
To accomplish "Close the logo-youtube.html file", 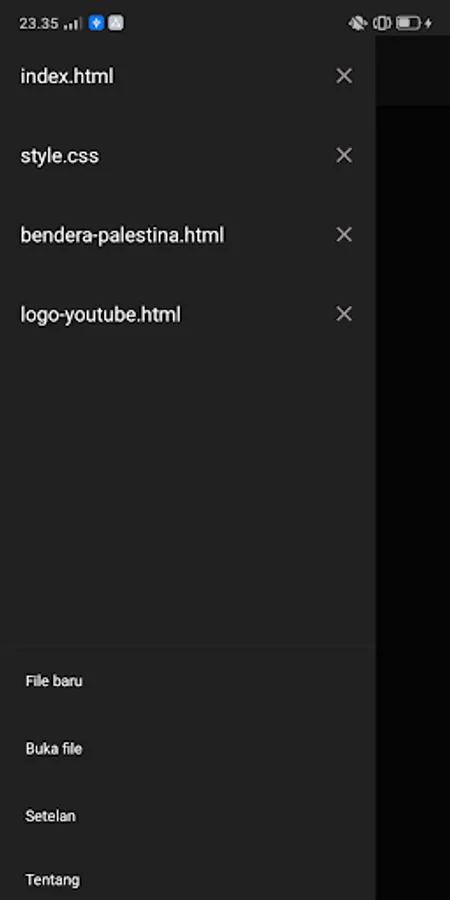I will pos(344,313).
